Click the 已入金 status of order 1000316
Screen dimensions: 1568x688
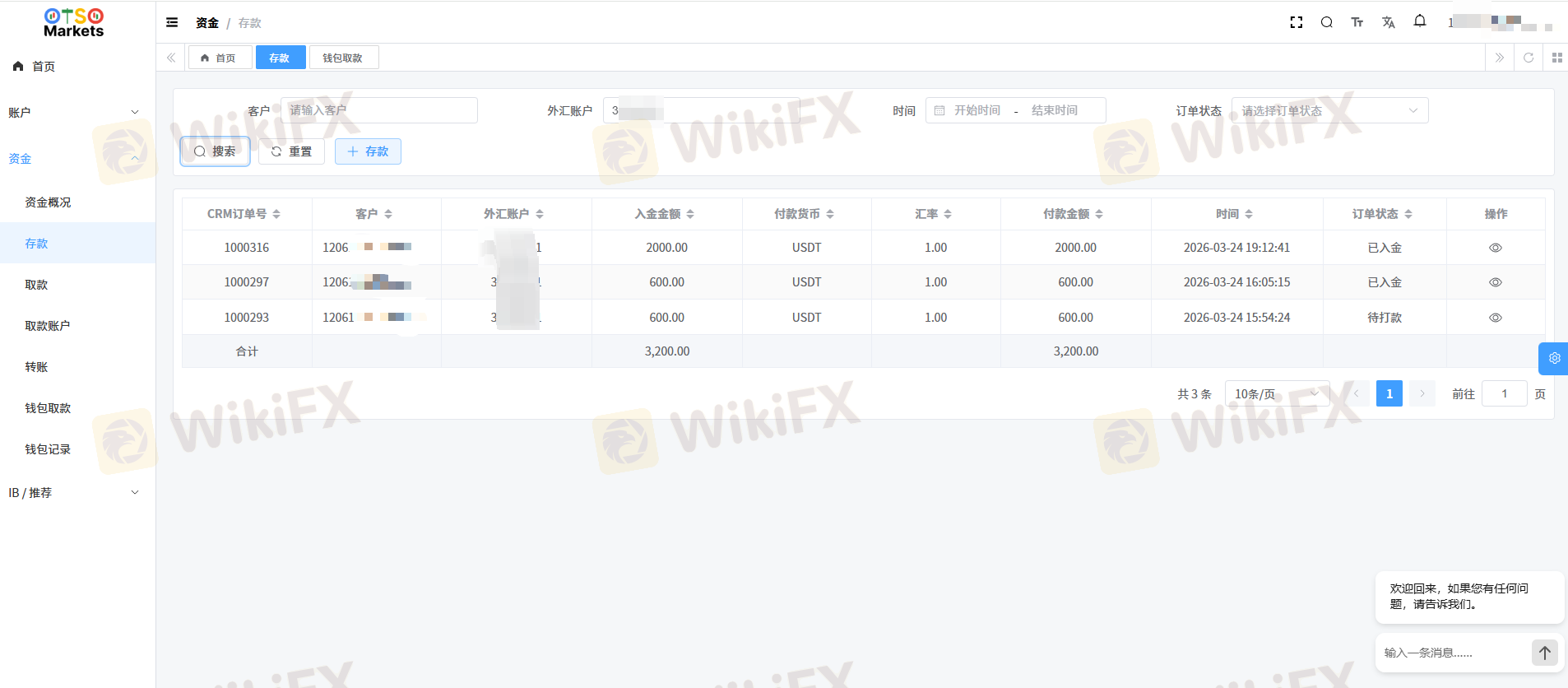(x=1385, y=248)
